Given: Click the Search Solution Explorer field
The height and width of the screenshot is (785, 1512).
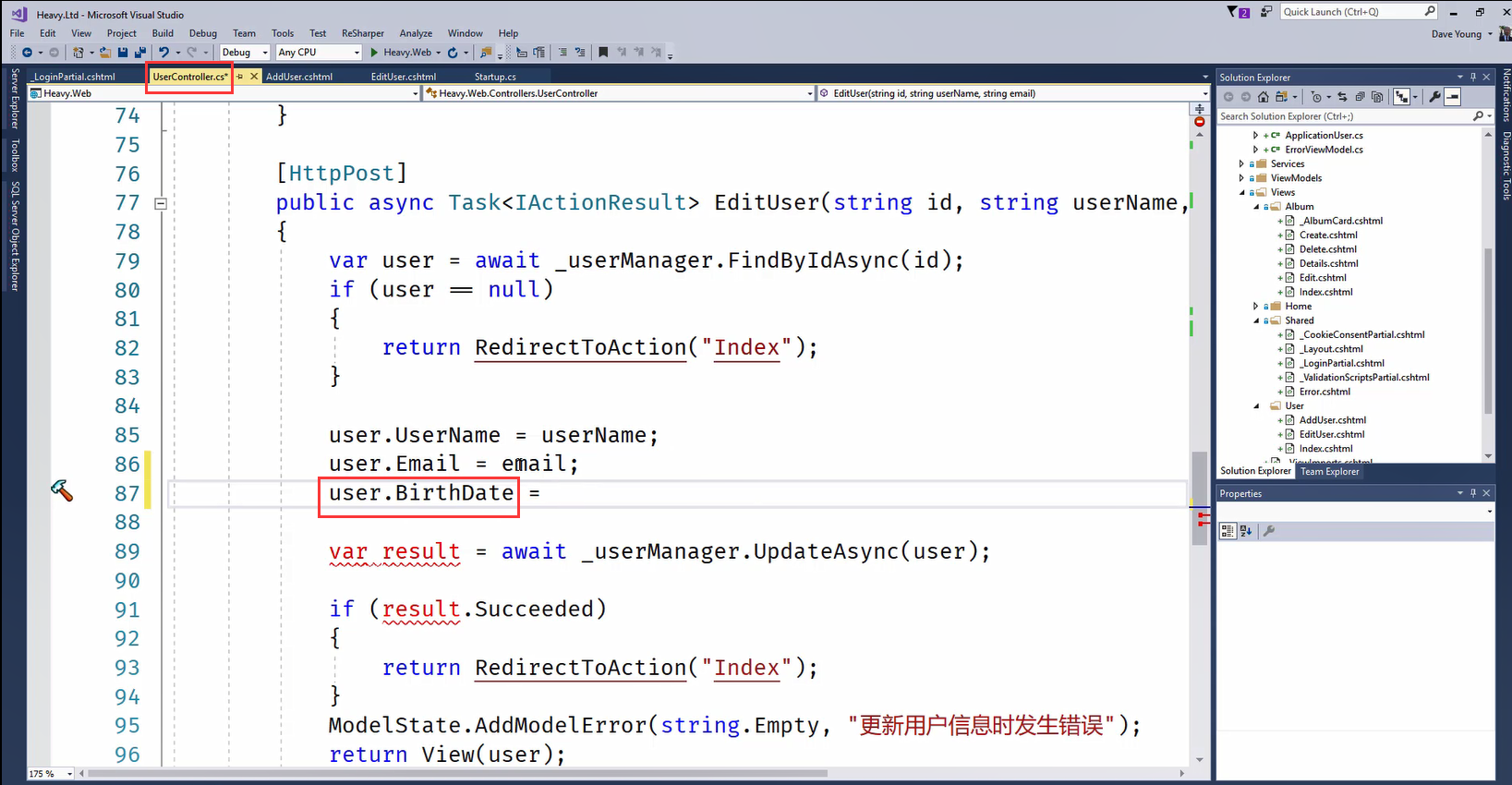Looking at the screenshot, I should click(1344, 116).
